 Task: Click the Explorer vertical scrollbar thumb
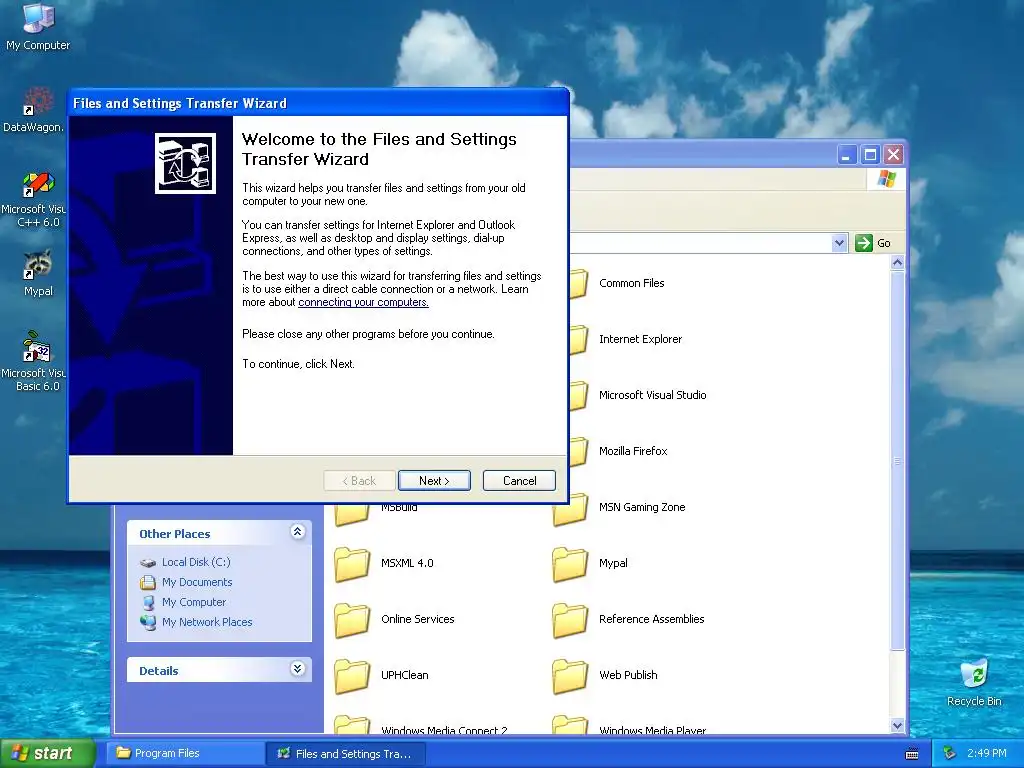click(897, 460)
